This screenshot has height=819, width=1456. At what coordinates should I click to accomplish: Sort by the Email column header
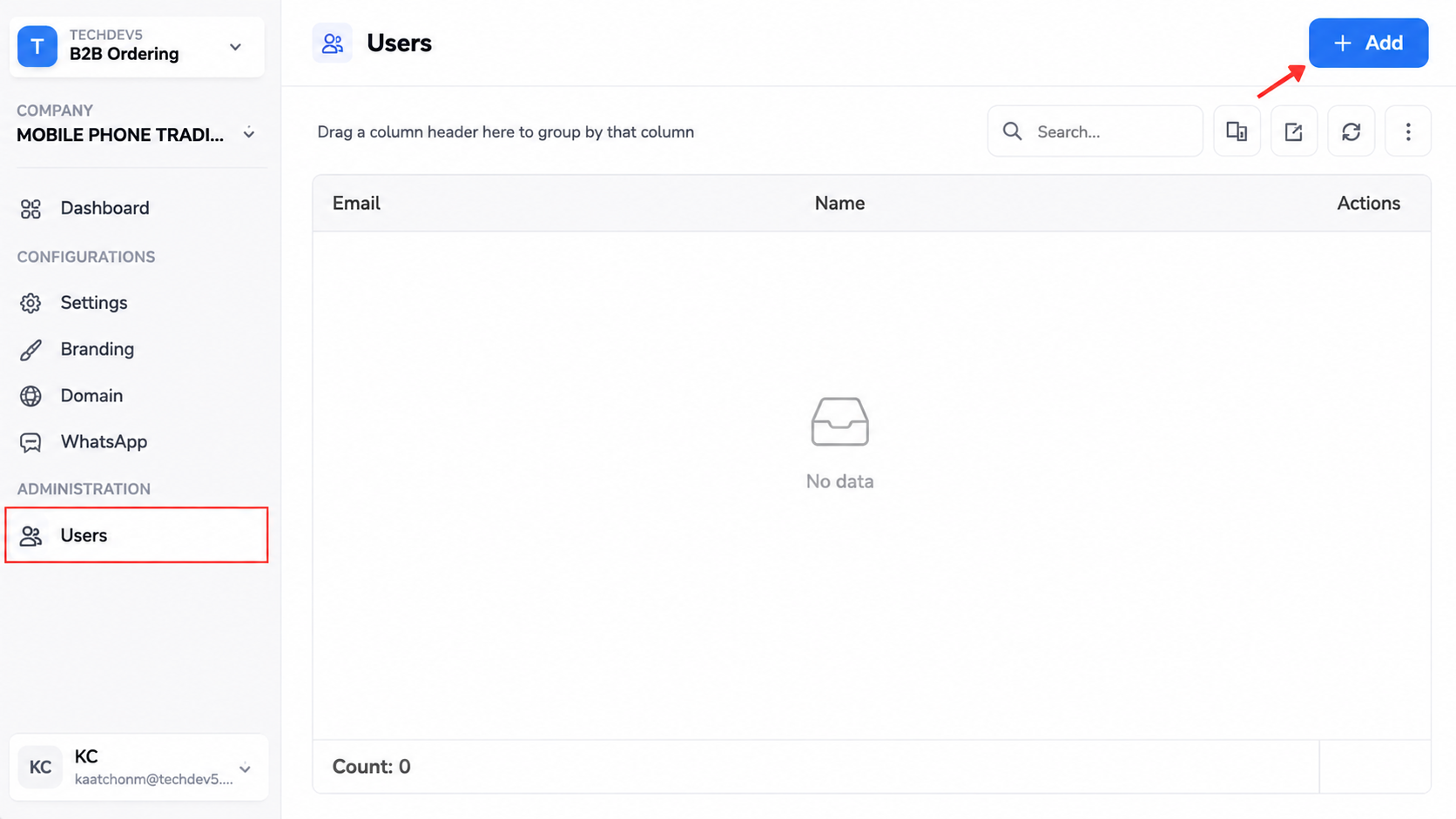pos(356,203)
